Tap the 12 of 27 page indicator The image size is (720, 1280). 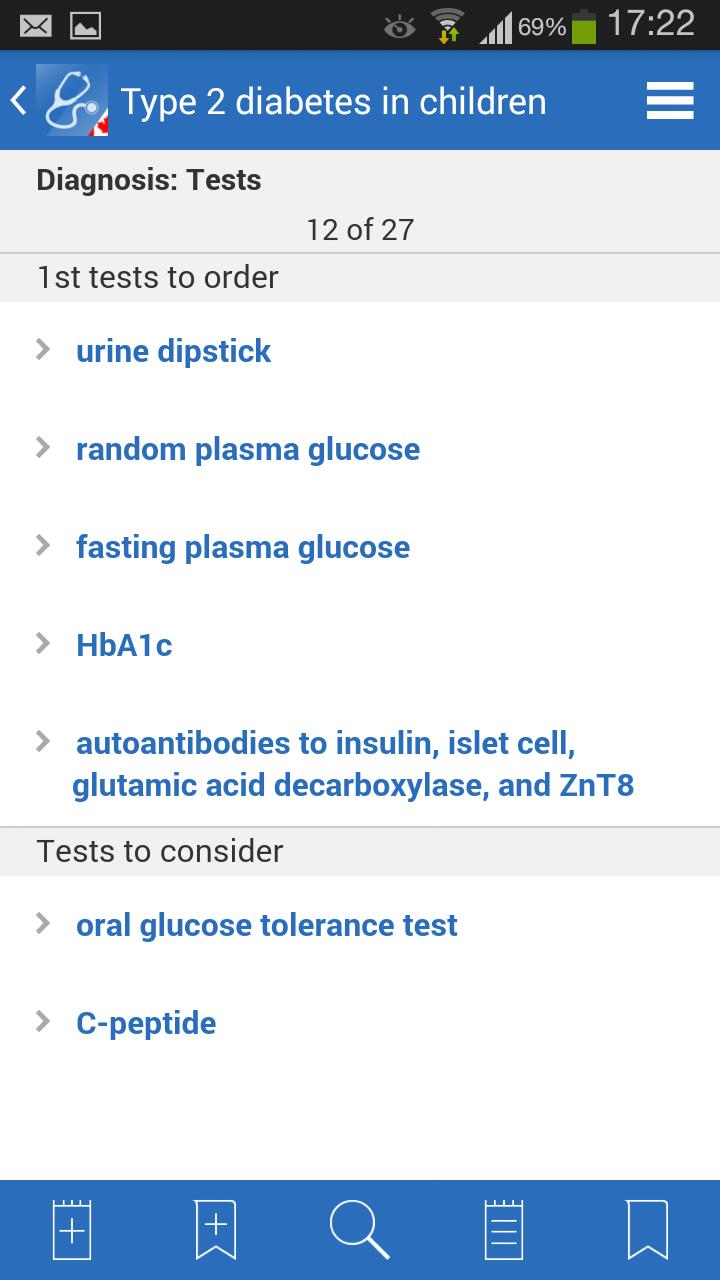point(359,230)
